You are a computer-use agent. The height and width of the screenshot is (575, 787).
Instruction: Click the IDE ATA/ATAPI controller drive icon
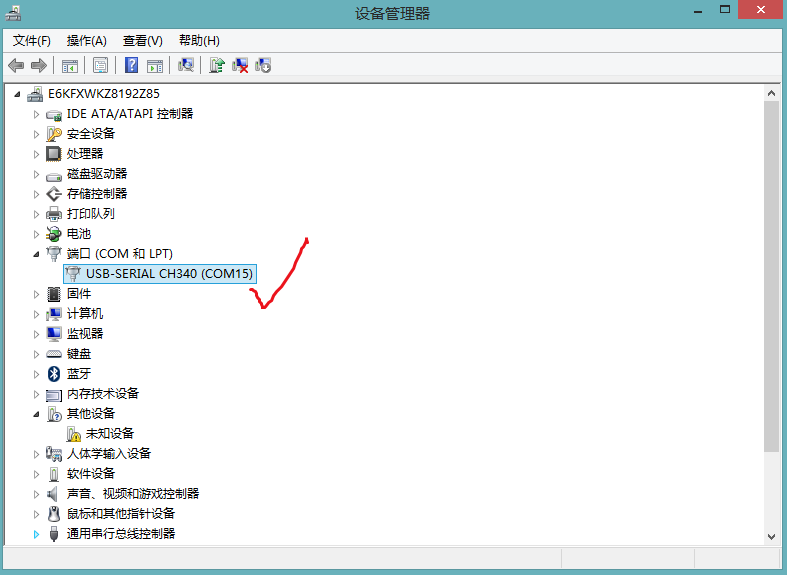(x=54, y=114)
